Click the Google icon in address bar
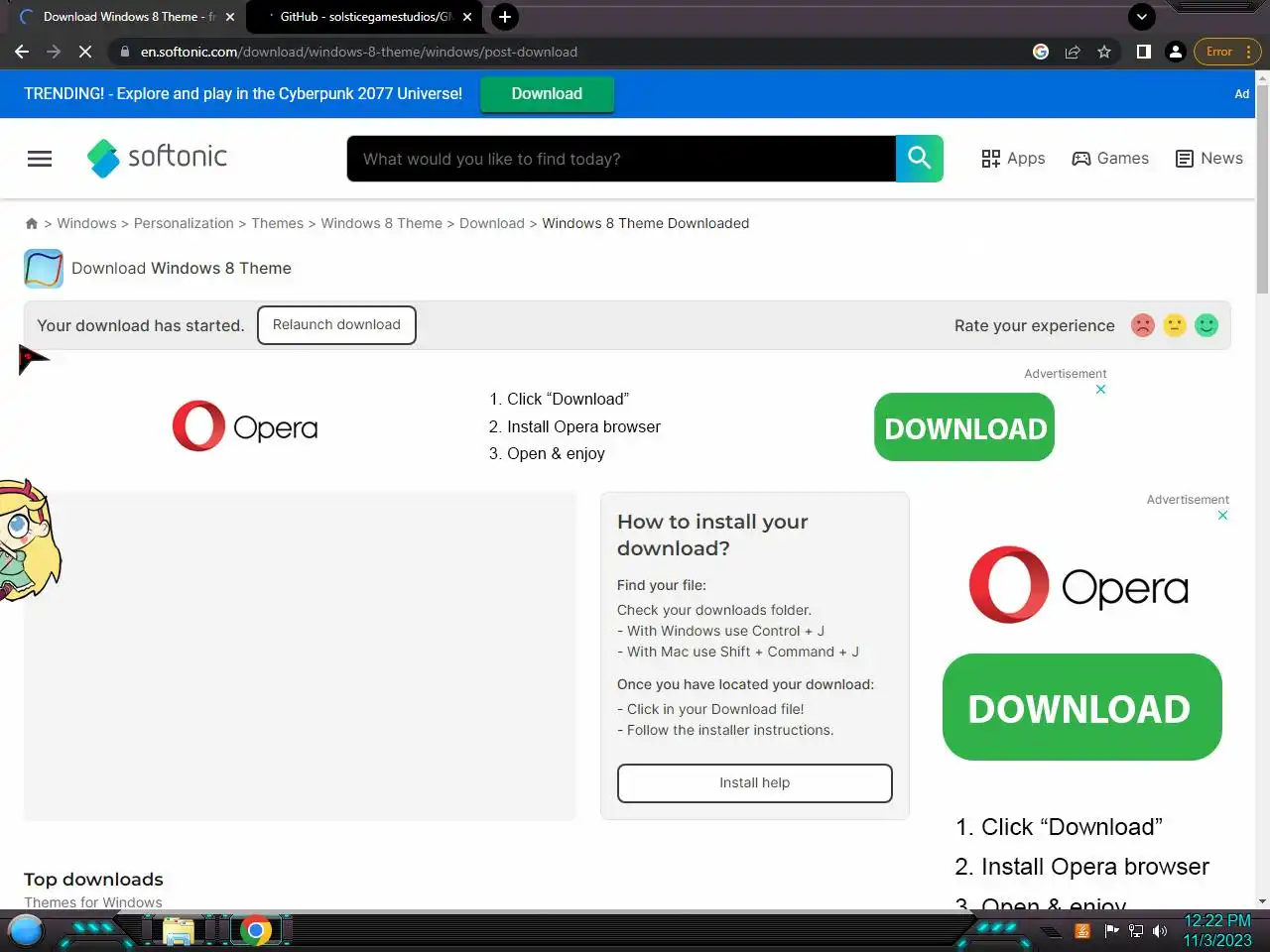Image resolution: width=1270 pixels, height=952 pixels. tap(1041, 52)
